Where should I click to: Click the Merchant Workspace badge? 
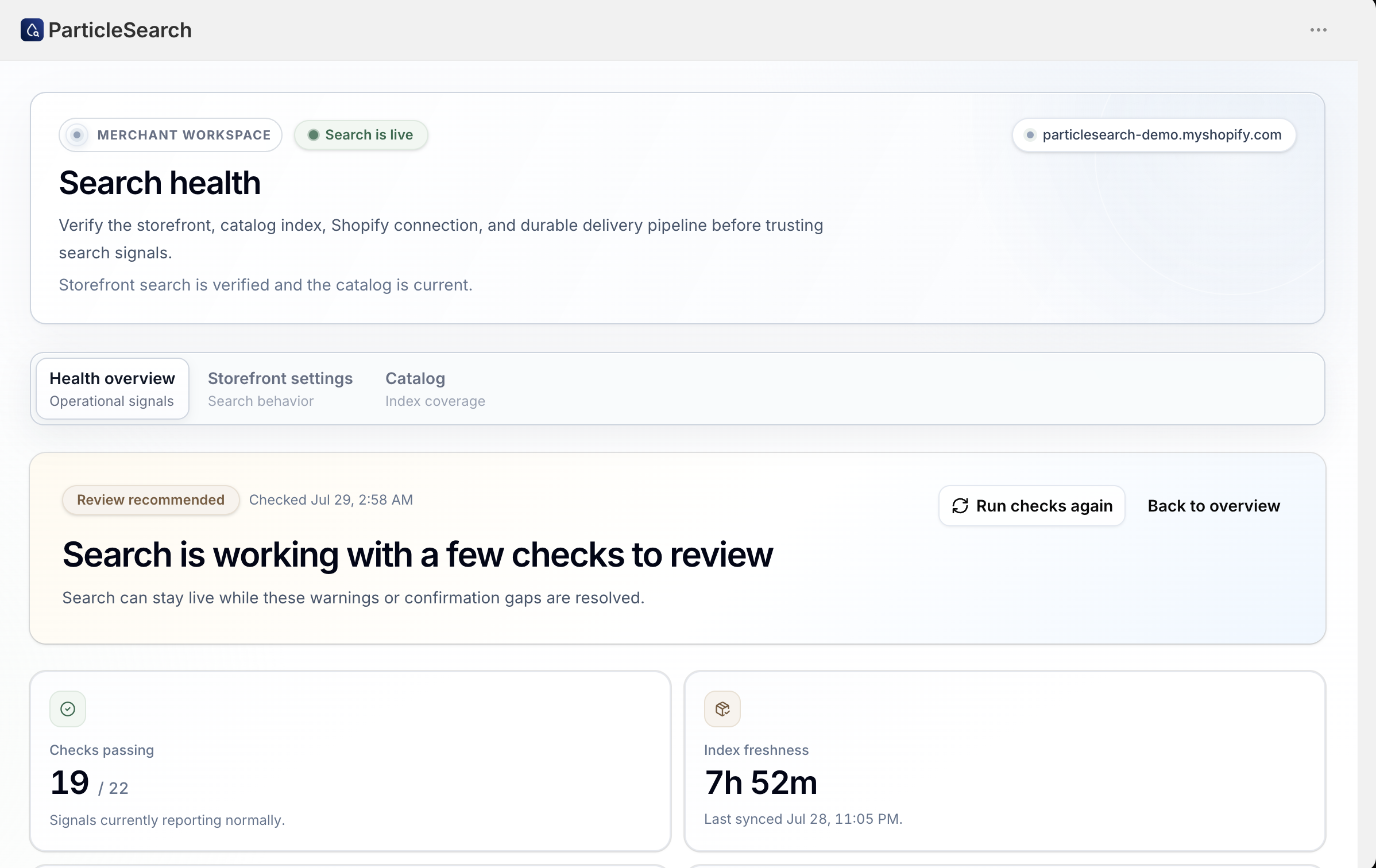pyautogui.click(x=171, y=135)
